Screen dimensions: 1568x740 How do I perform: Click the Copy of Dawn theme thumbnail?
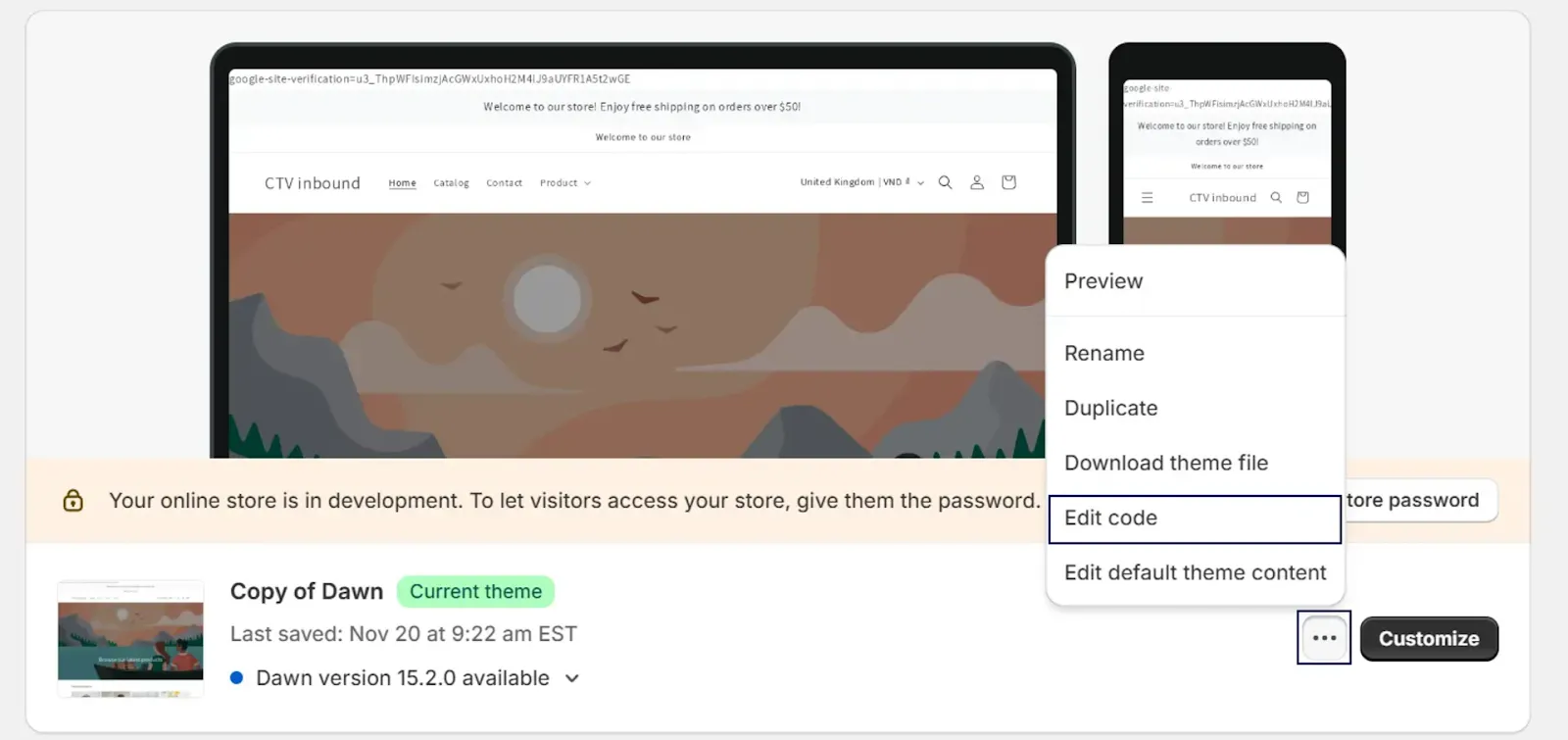point(130,639)
